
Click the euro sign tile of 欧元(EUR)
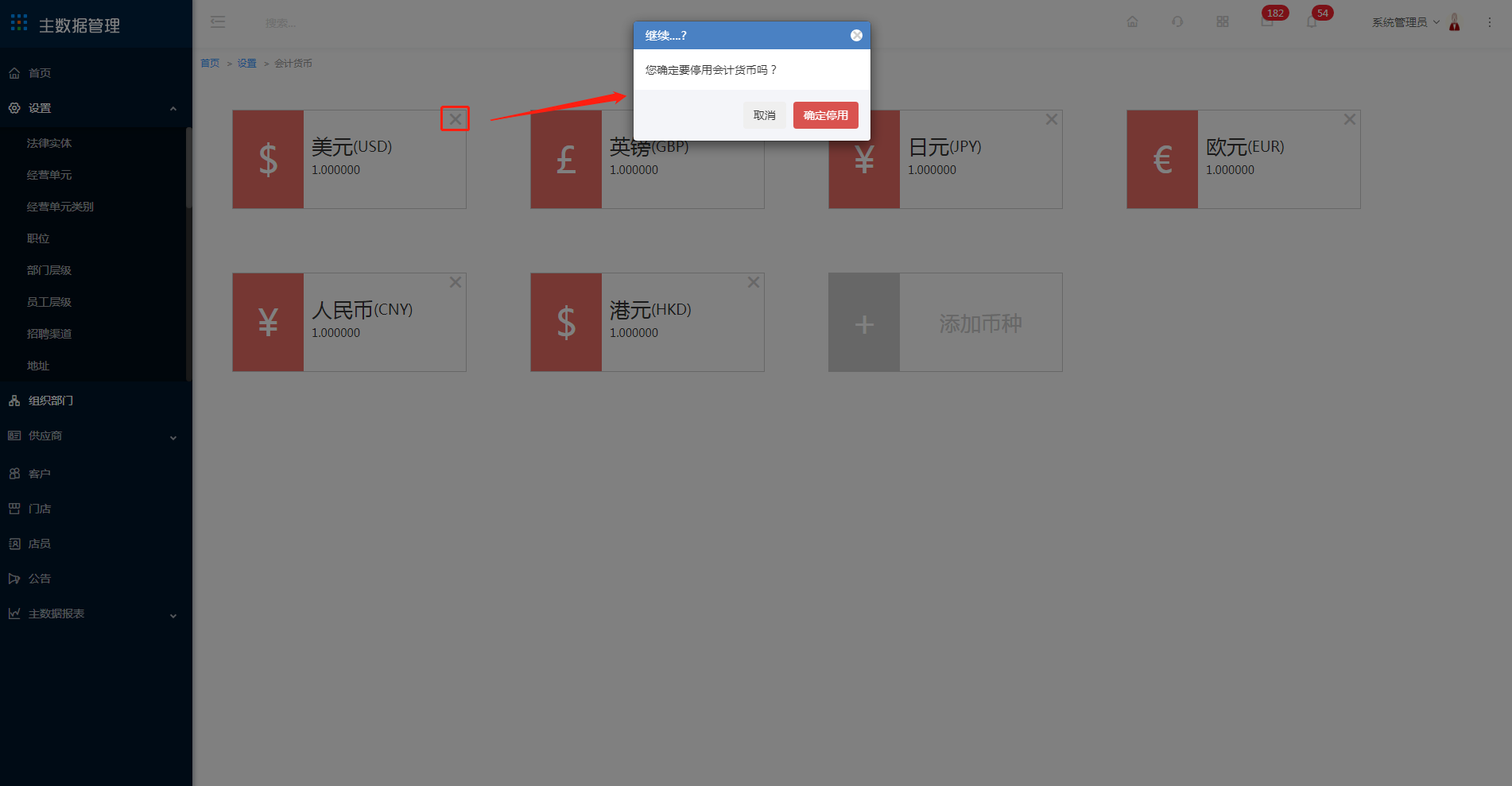coord(1162,160)
